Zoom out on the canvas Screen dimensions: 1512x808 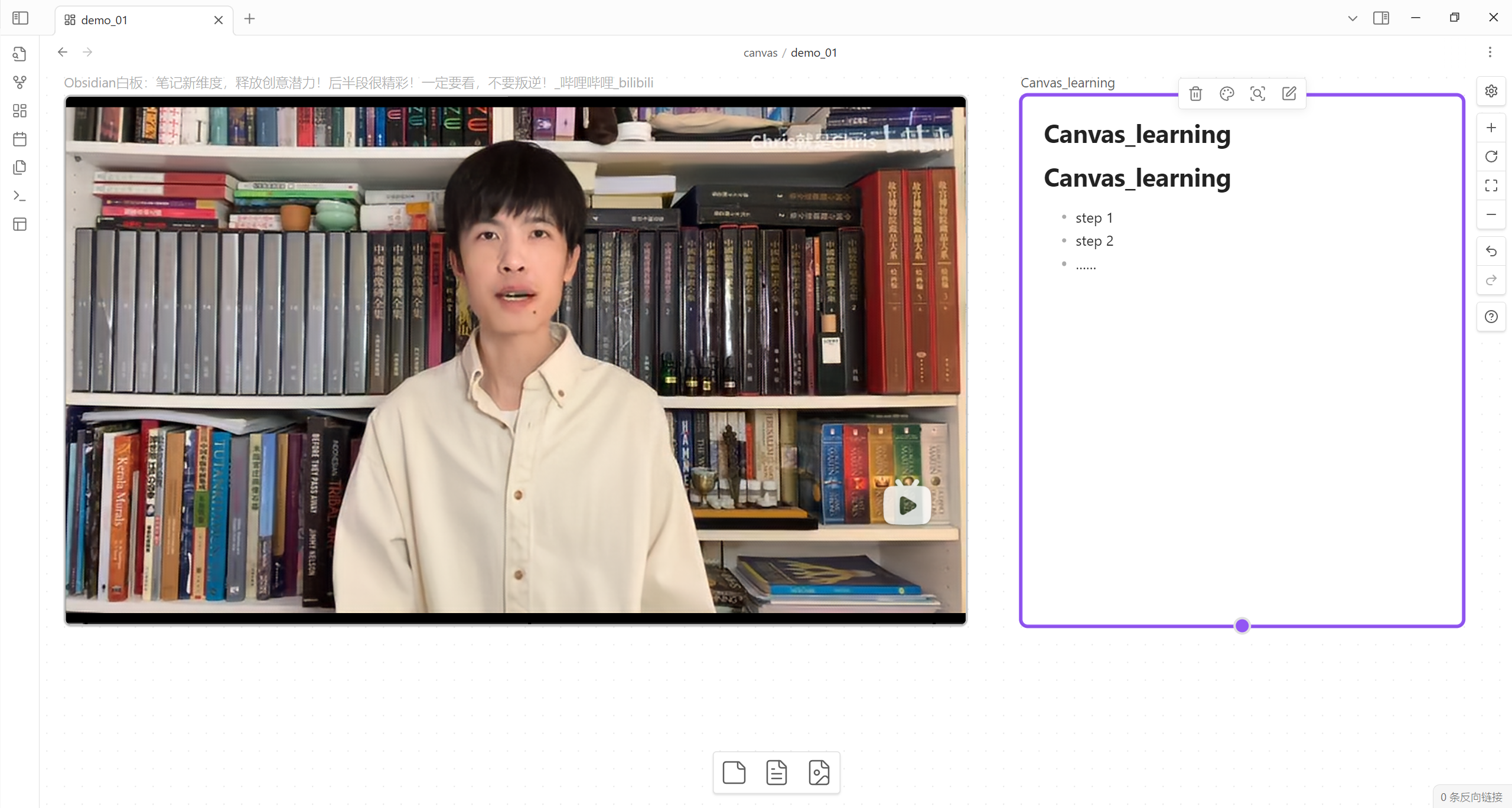pyautogui.click(x=1491, y=214)
